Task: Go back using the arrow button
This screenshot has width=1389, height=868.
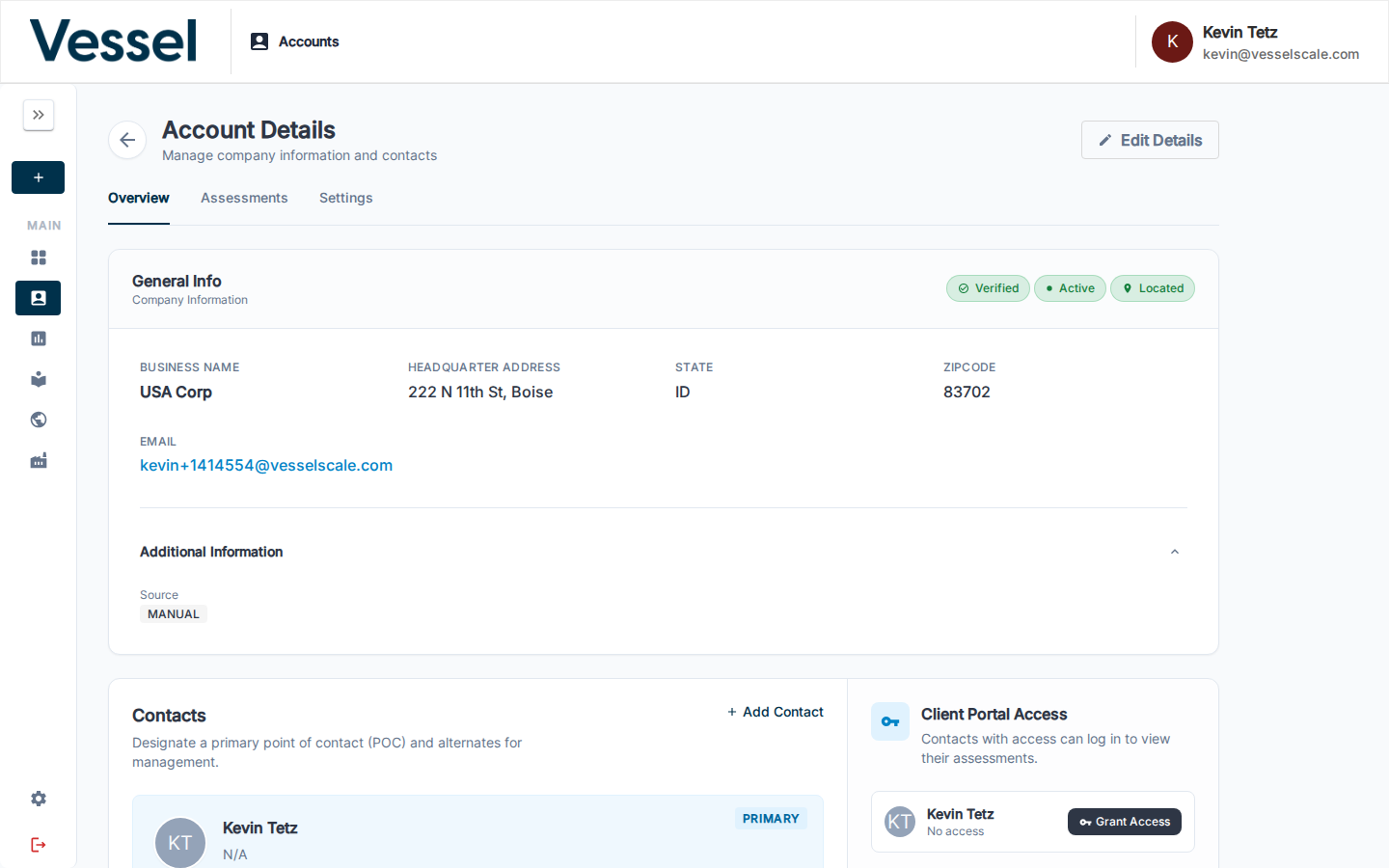Action: coord(127,140)
